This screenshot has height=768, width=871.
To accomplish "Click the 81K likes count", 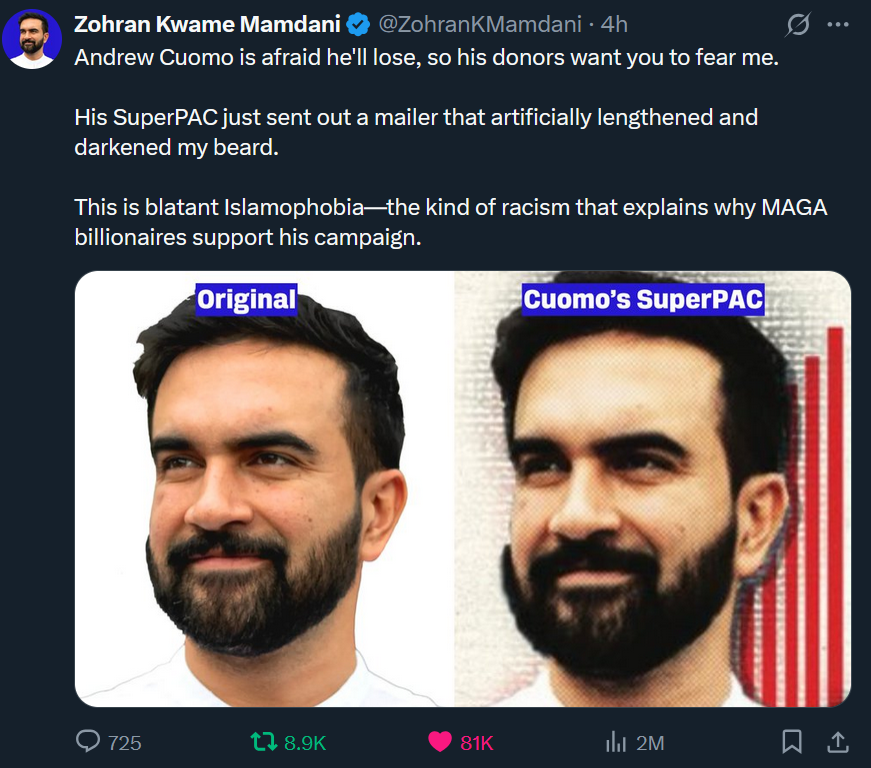I will [x=477, y=742].
